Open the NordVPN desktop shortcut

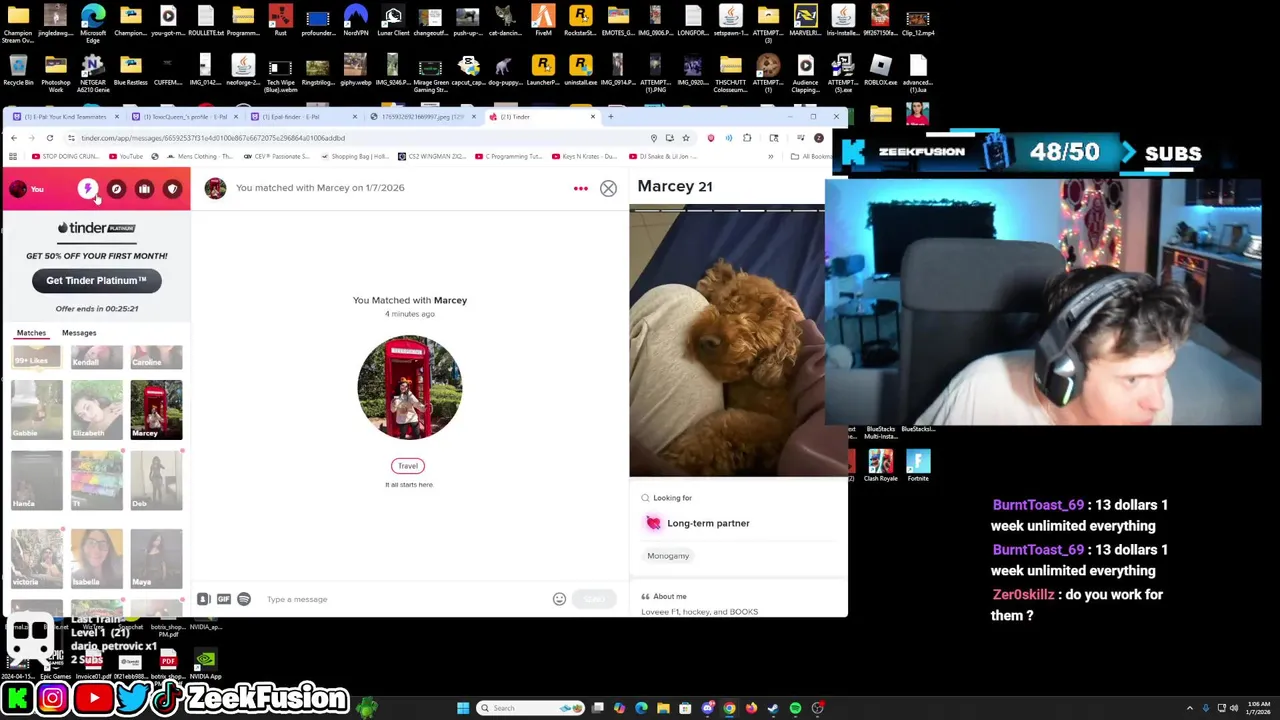(355, 21)
